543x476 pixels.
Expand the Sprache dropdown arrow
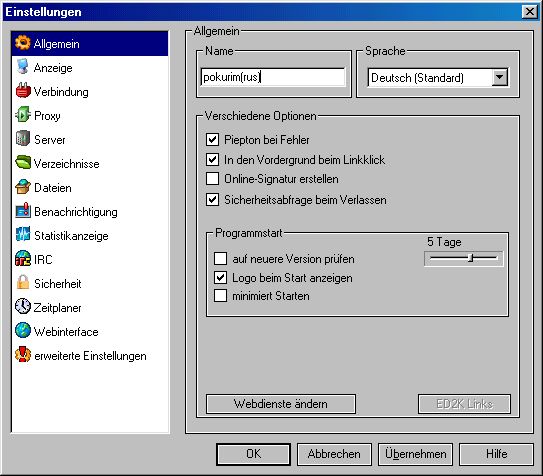499,77
